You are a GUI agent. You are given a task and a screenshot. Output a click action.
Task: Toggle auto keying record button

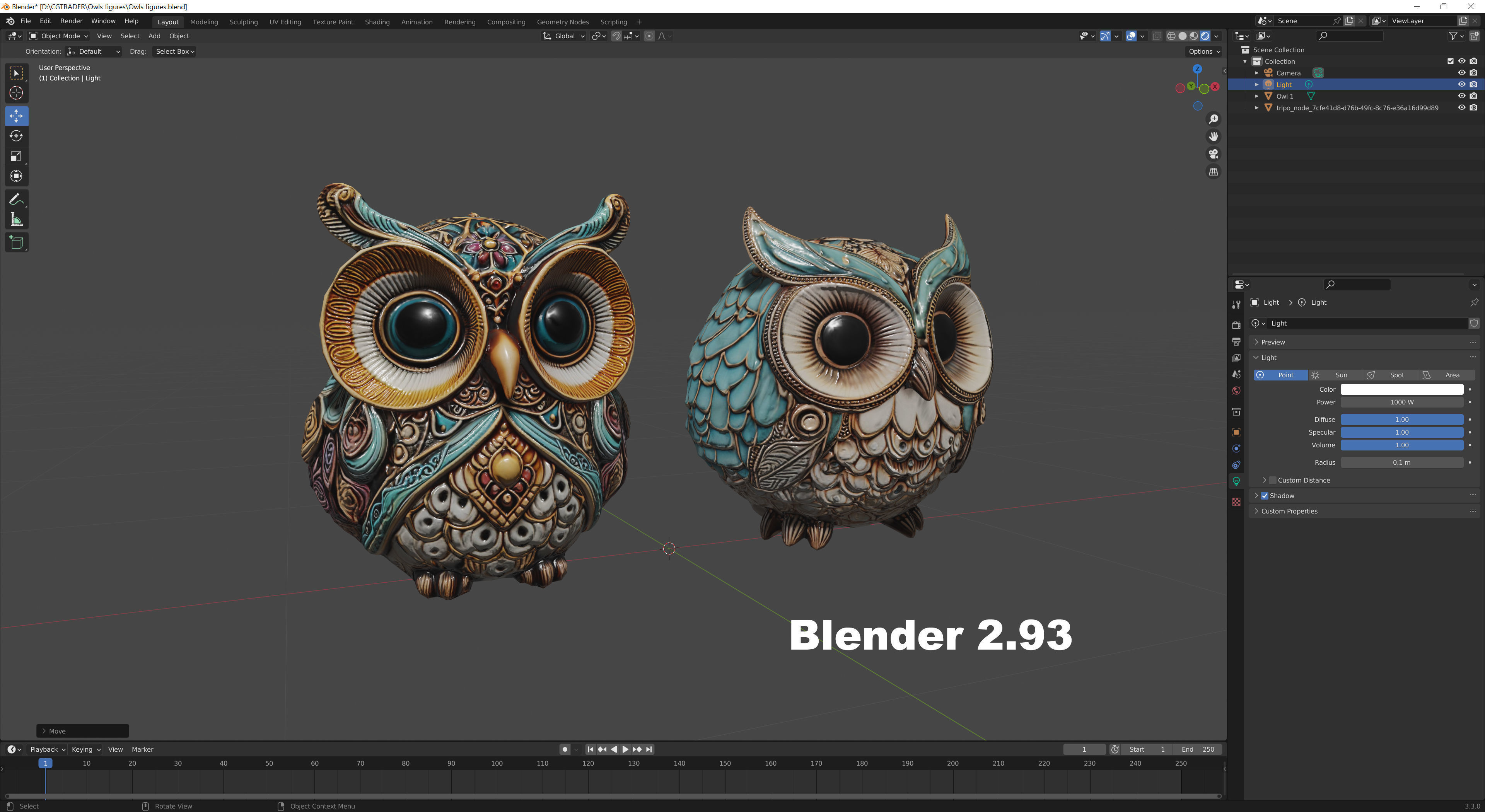click(564, 749)
